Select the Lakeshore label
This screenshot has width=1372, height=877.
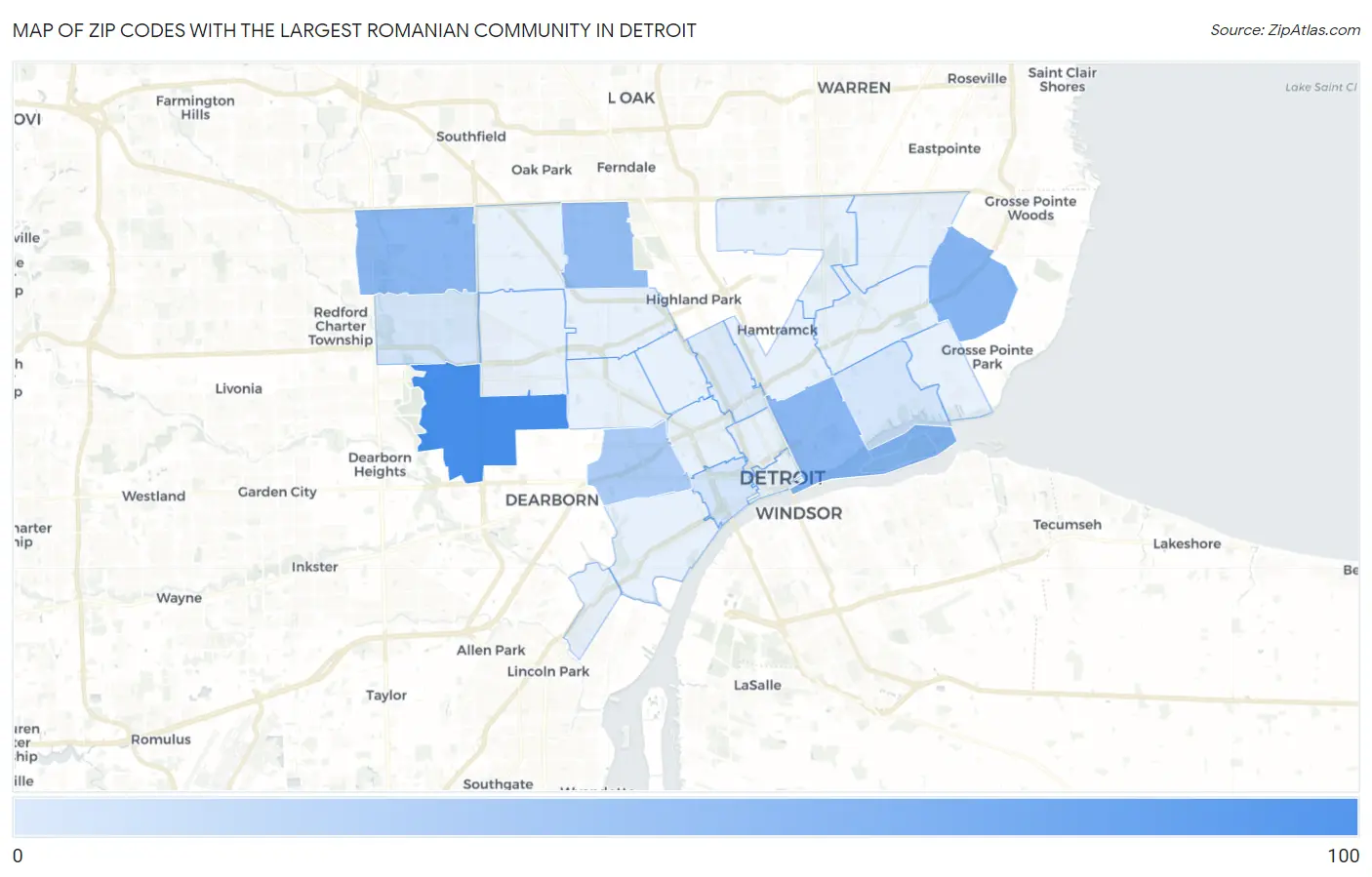pos(1187,544)
